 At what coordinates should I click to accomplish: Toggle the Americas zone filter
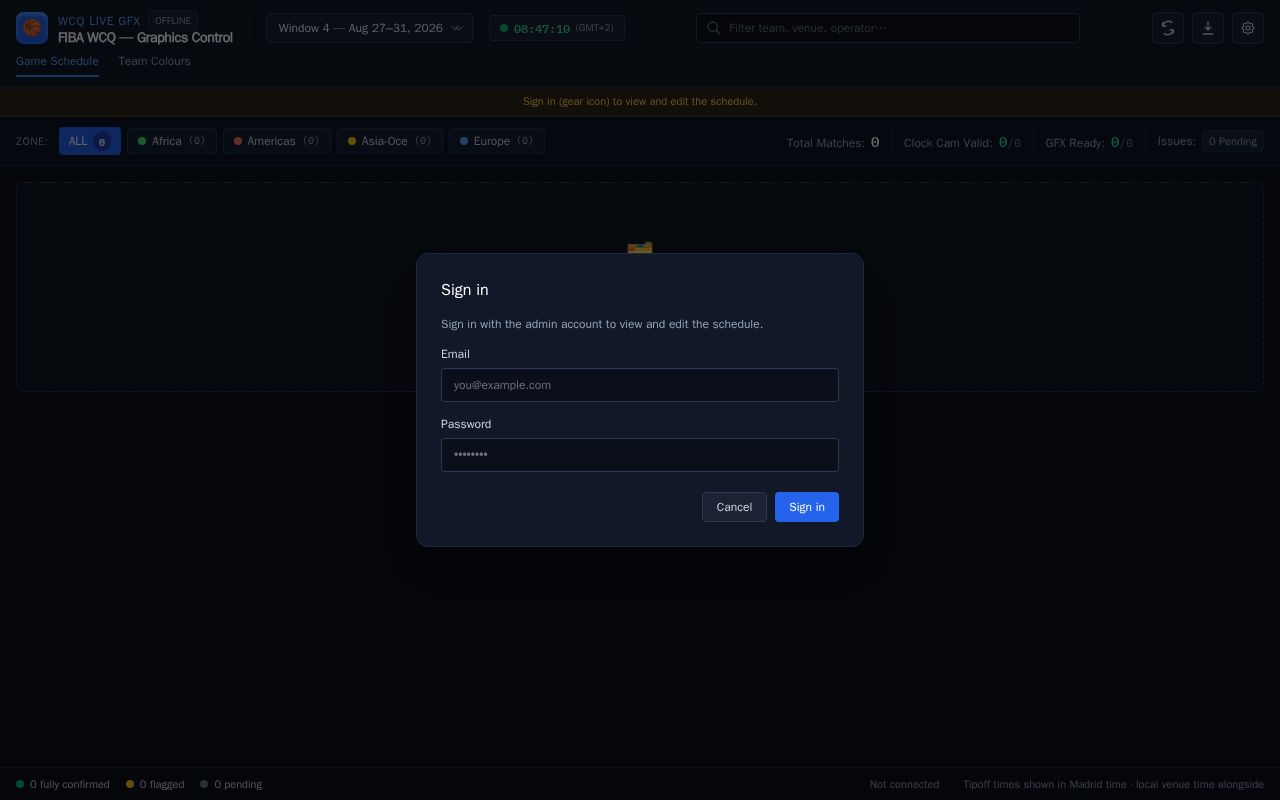coord(277,141)
